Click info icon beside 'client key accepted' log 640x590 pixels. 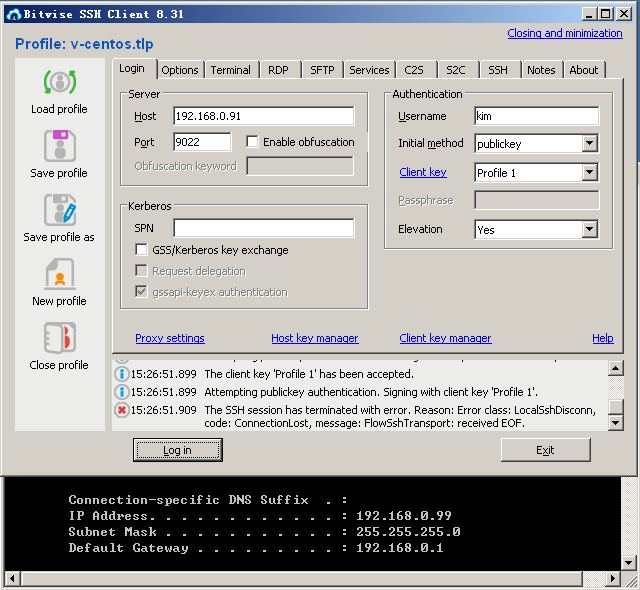click(x=121, y=374)
